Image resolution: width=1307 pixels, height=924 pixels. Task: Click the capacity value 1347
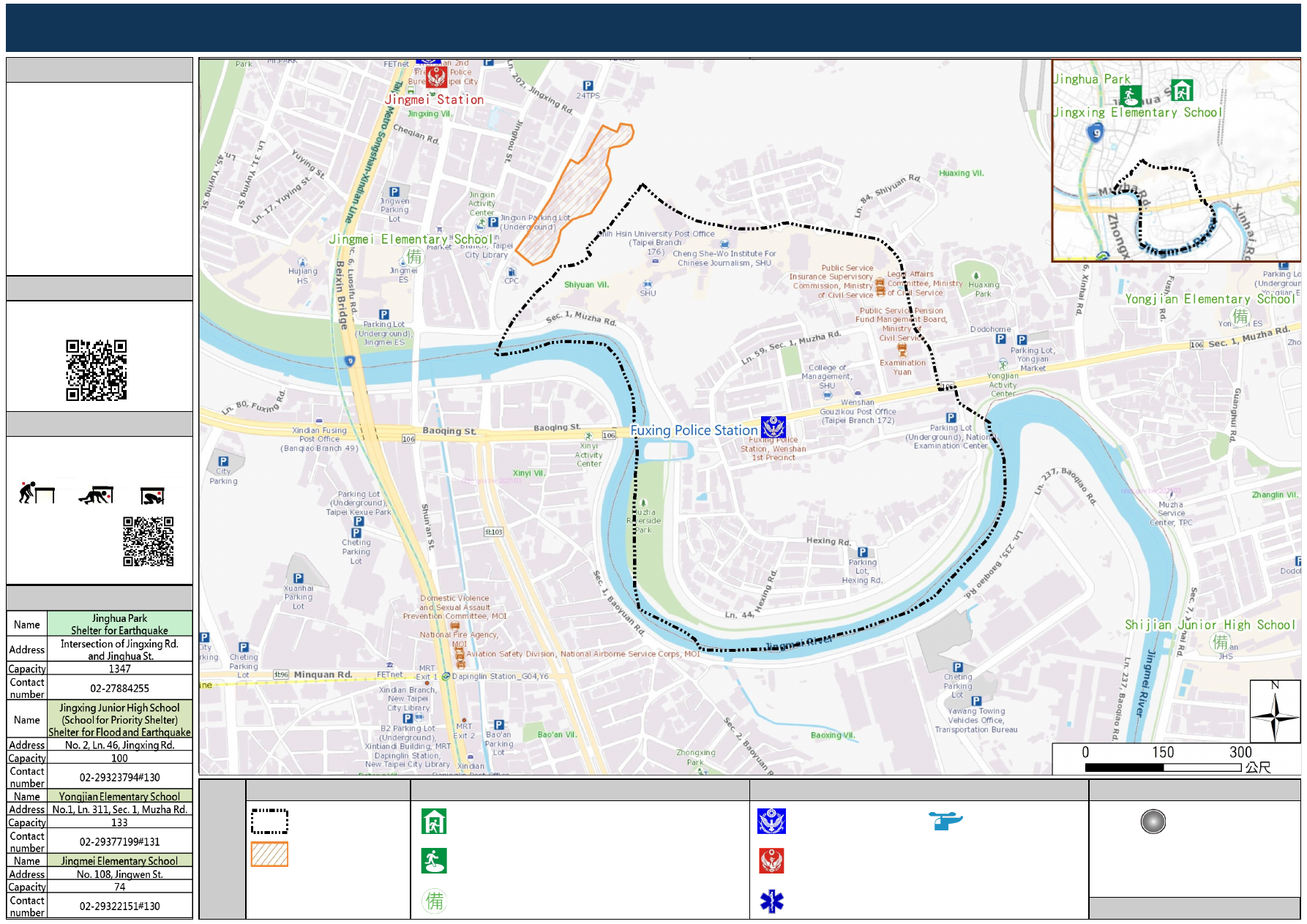[x=119, y=669]
